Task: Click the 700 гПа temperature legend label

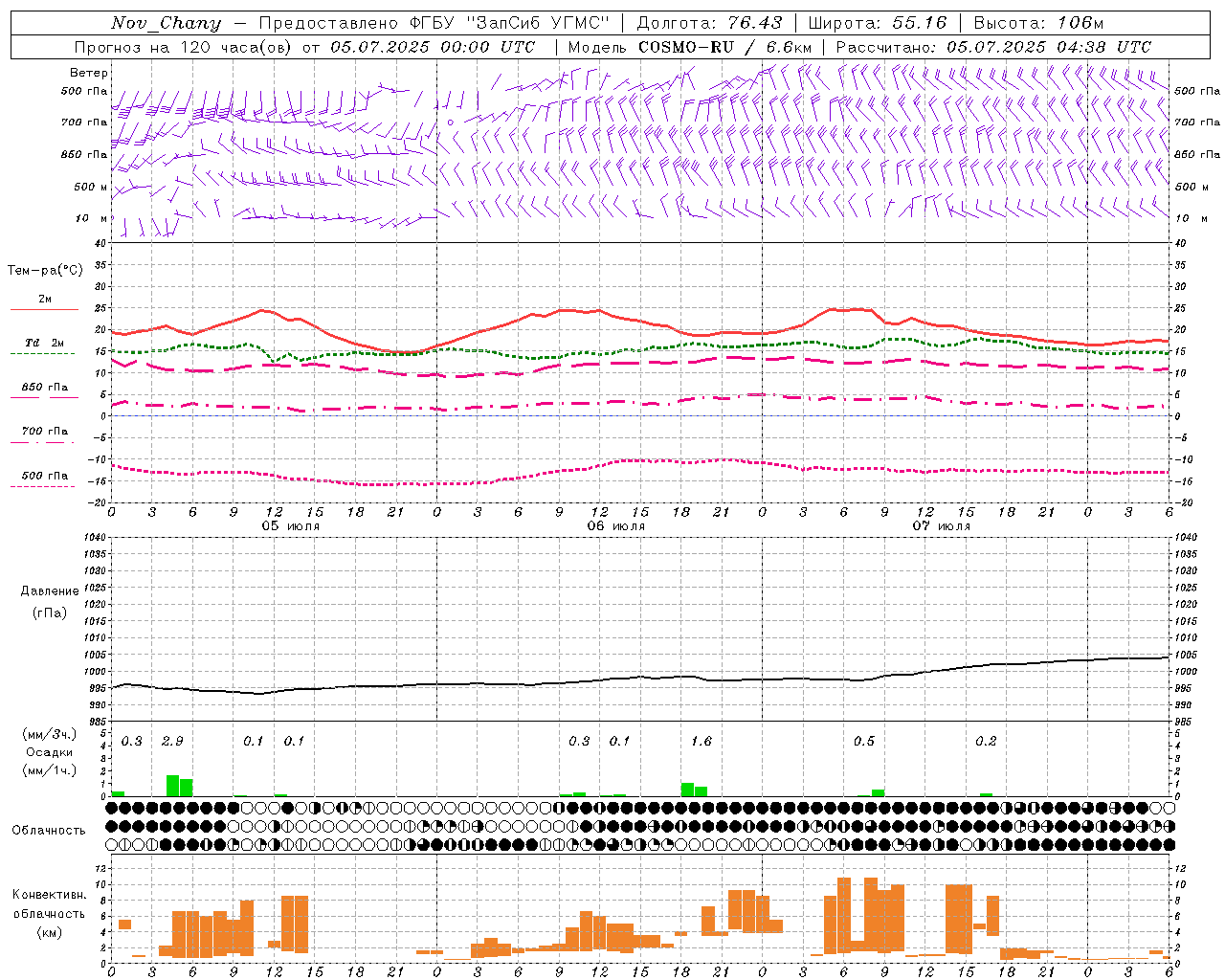Action: (x=45, y=432)
